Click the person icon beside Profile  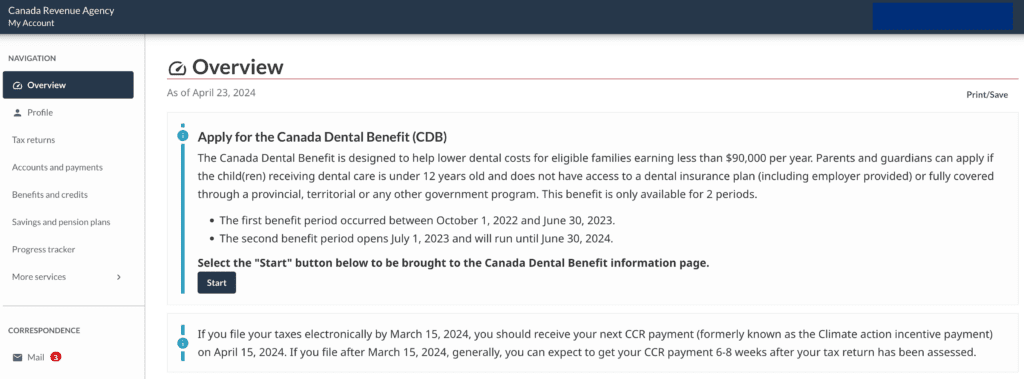(x=18, y=112)
